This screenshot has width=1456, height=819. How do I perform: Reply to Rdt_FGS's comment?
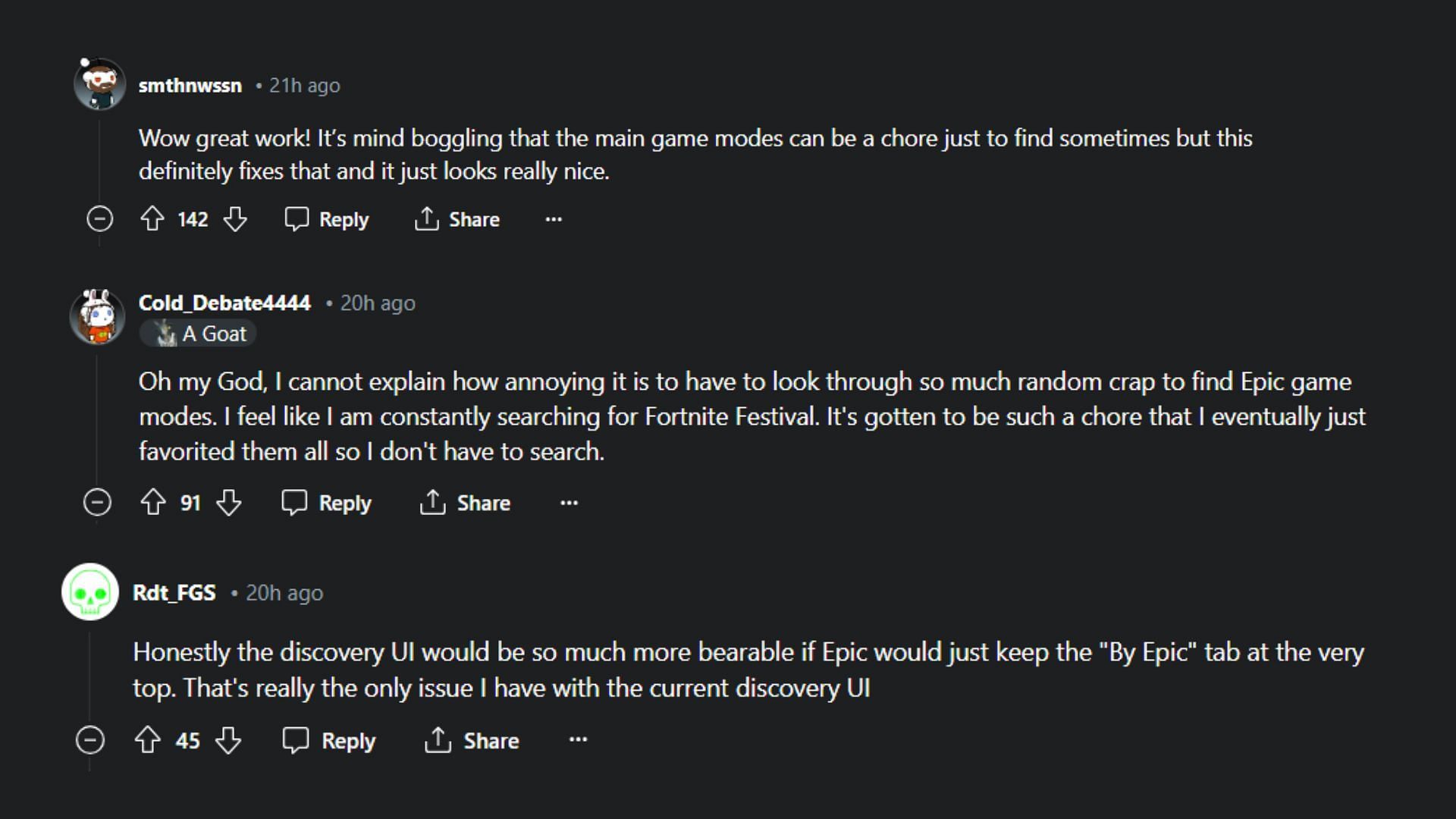[x=329, y=740]
